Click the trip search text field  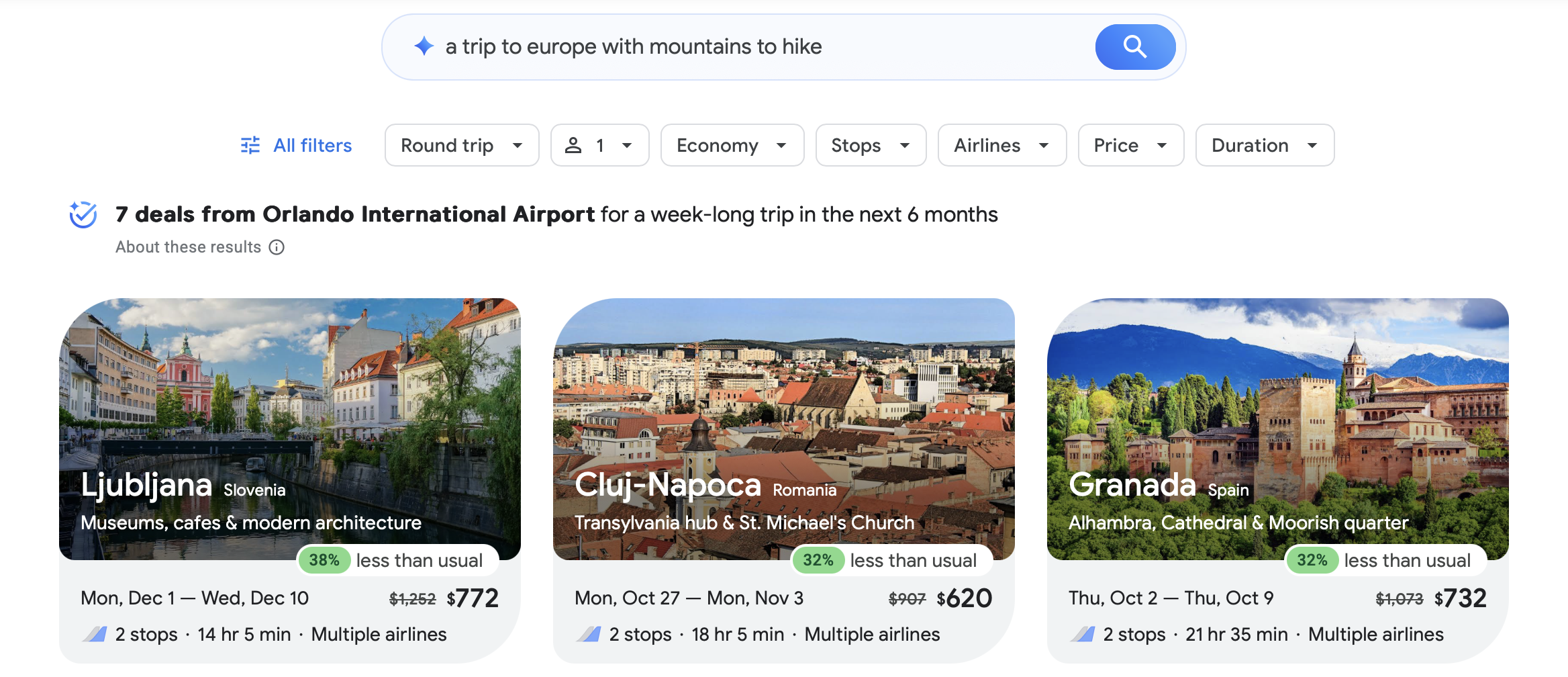[x=738, y=47]
